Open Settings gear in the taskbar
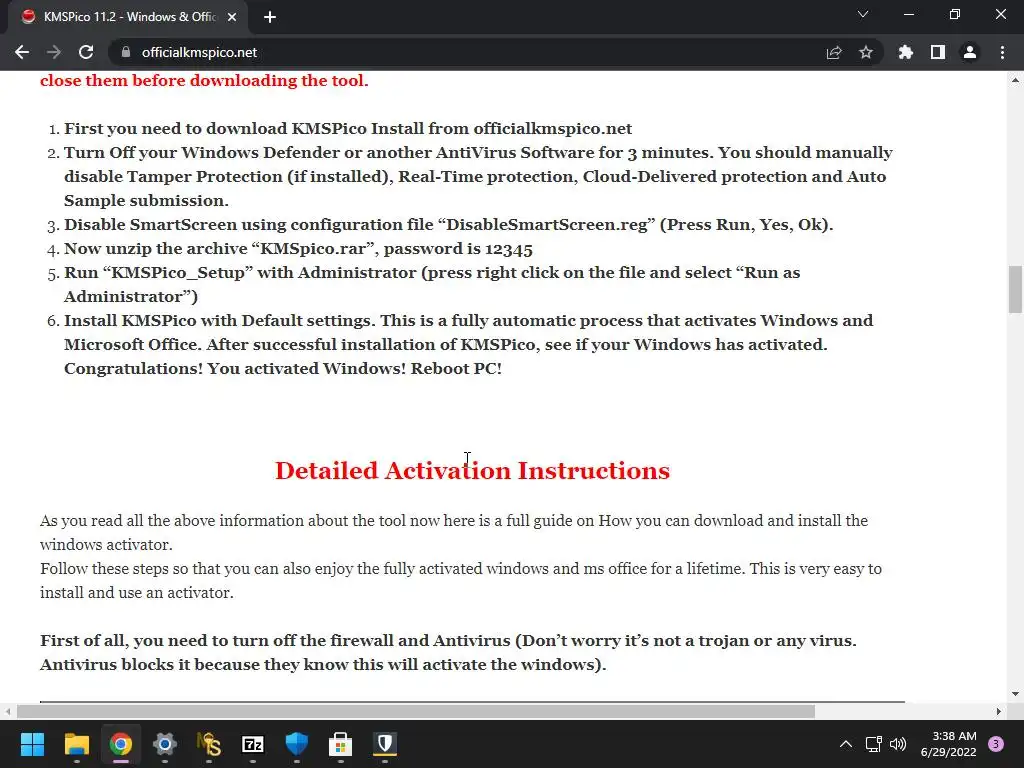 point(165,744)
